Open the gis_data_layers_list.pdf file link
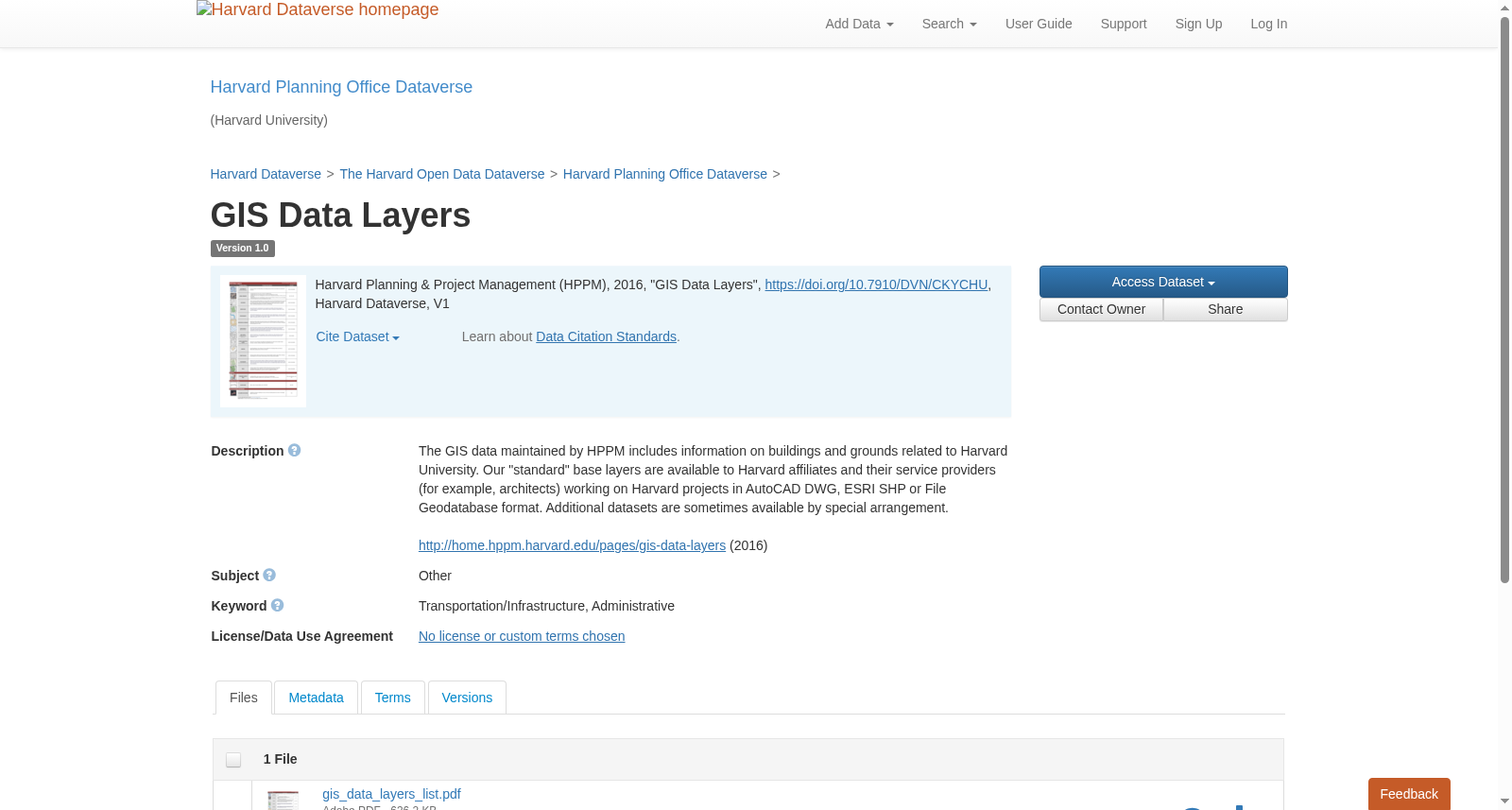 coord(391,794)
